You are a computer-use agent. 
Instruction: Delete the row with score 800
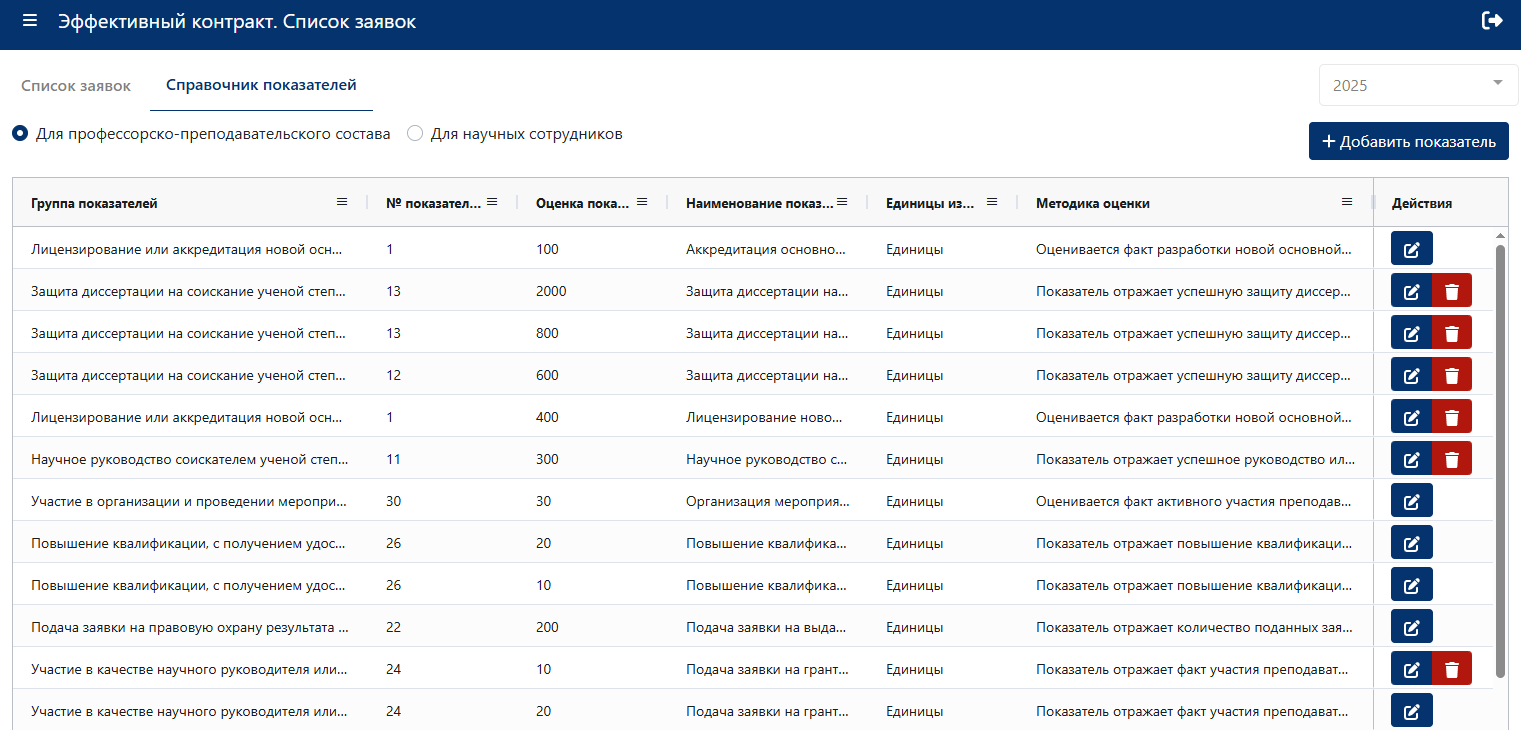[x=1452, y=334]
